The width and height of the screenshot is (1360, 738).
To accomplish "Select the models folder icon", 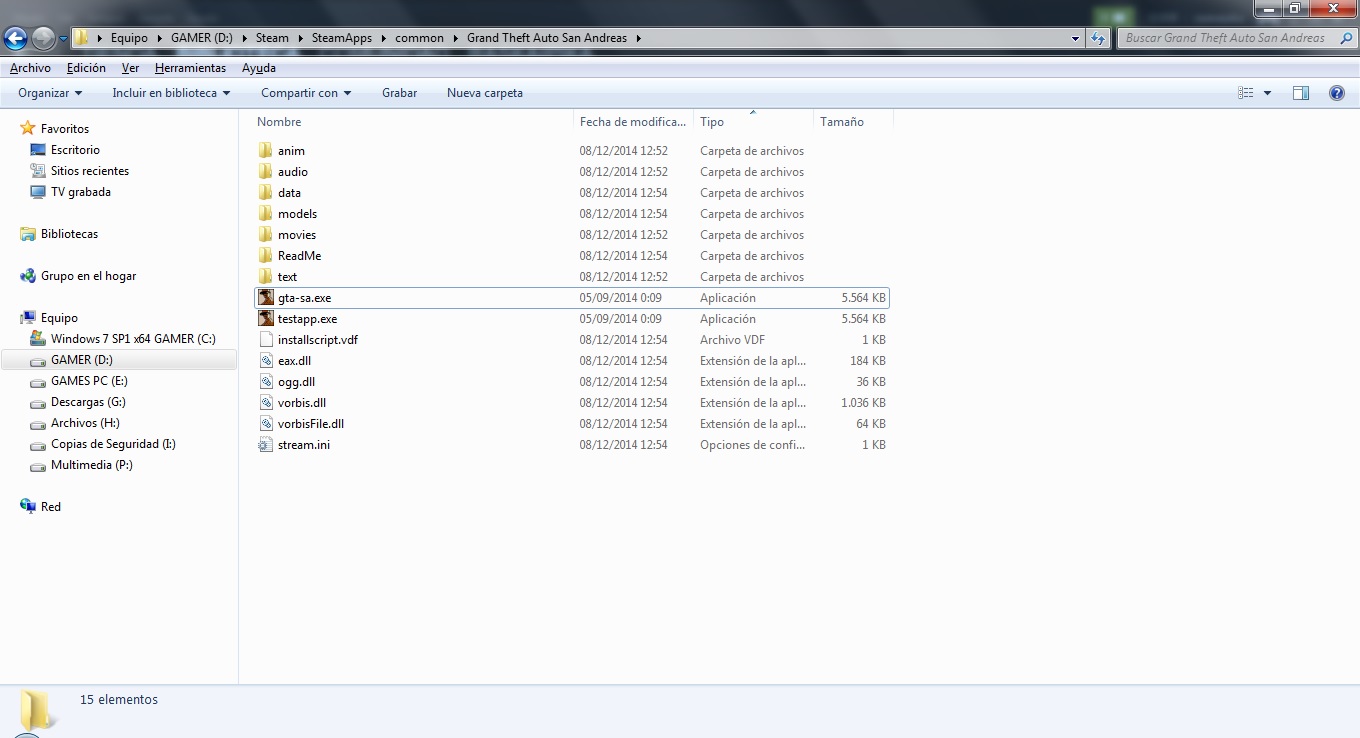I will click(x=265, y=214).
